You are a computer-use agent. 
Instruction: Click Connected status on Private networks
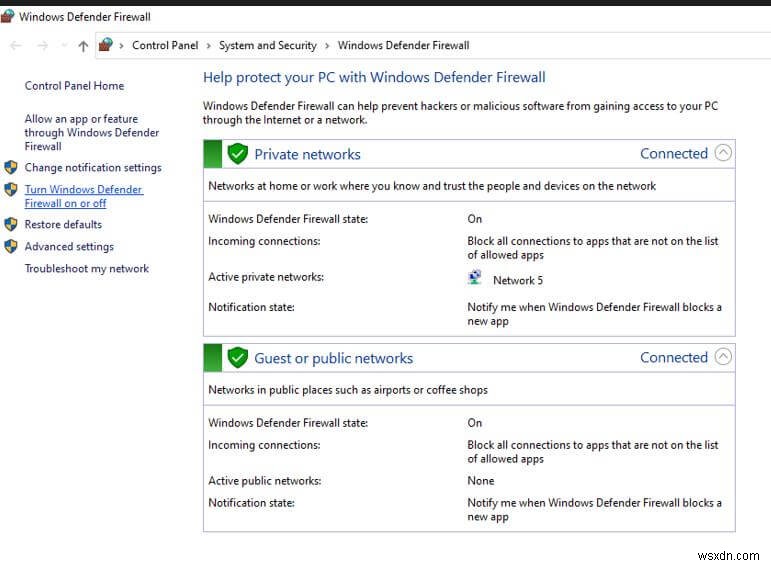click(x=674, y=153)
